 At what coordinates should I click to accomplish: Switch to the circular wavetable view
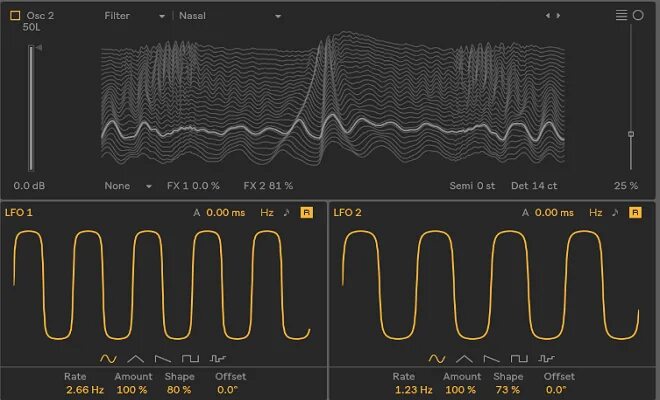pos(638,15)
